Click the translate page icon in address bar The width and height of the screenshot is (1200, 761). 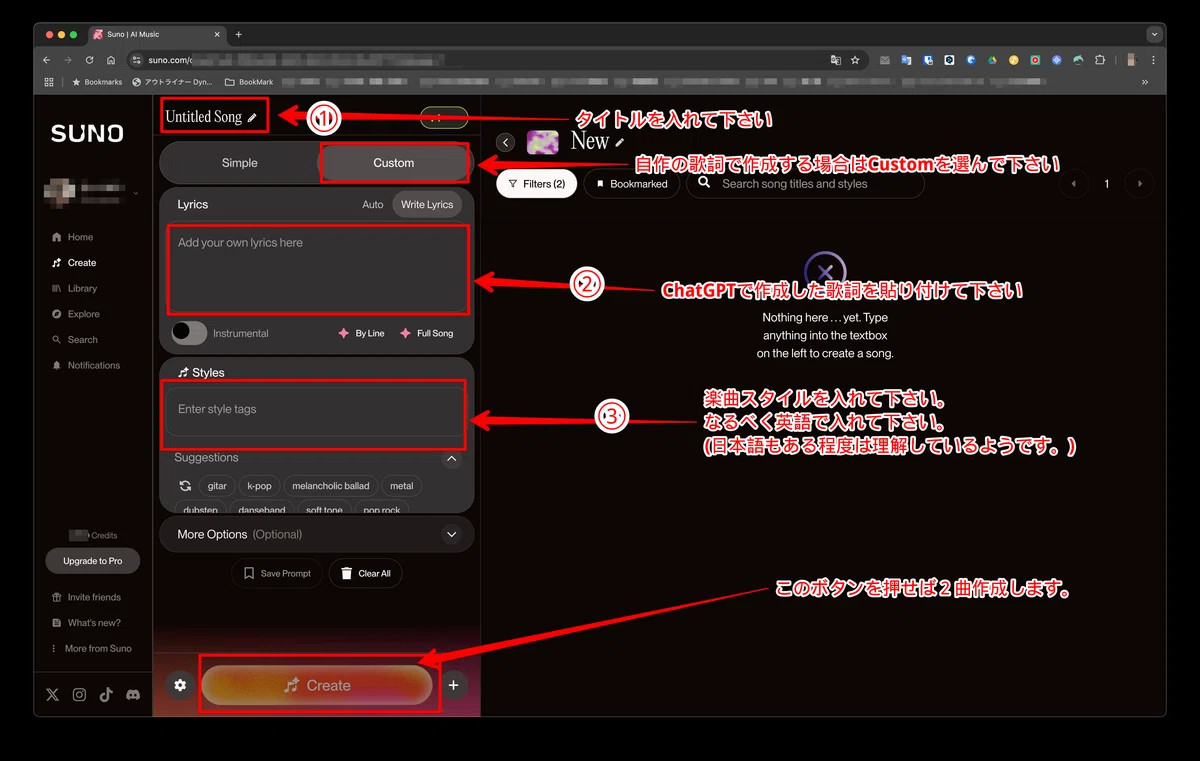(836, 60)
